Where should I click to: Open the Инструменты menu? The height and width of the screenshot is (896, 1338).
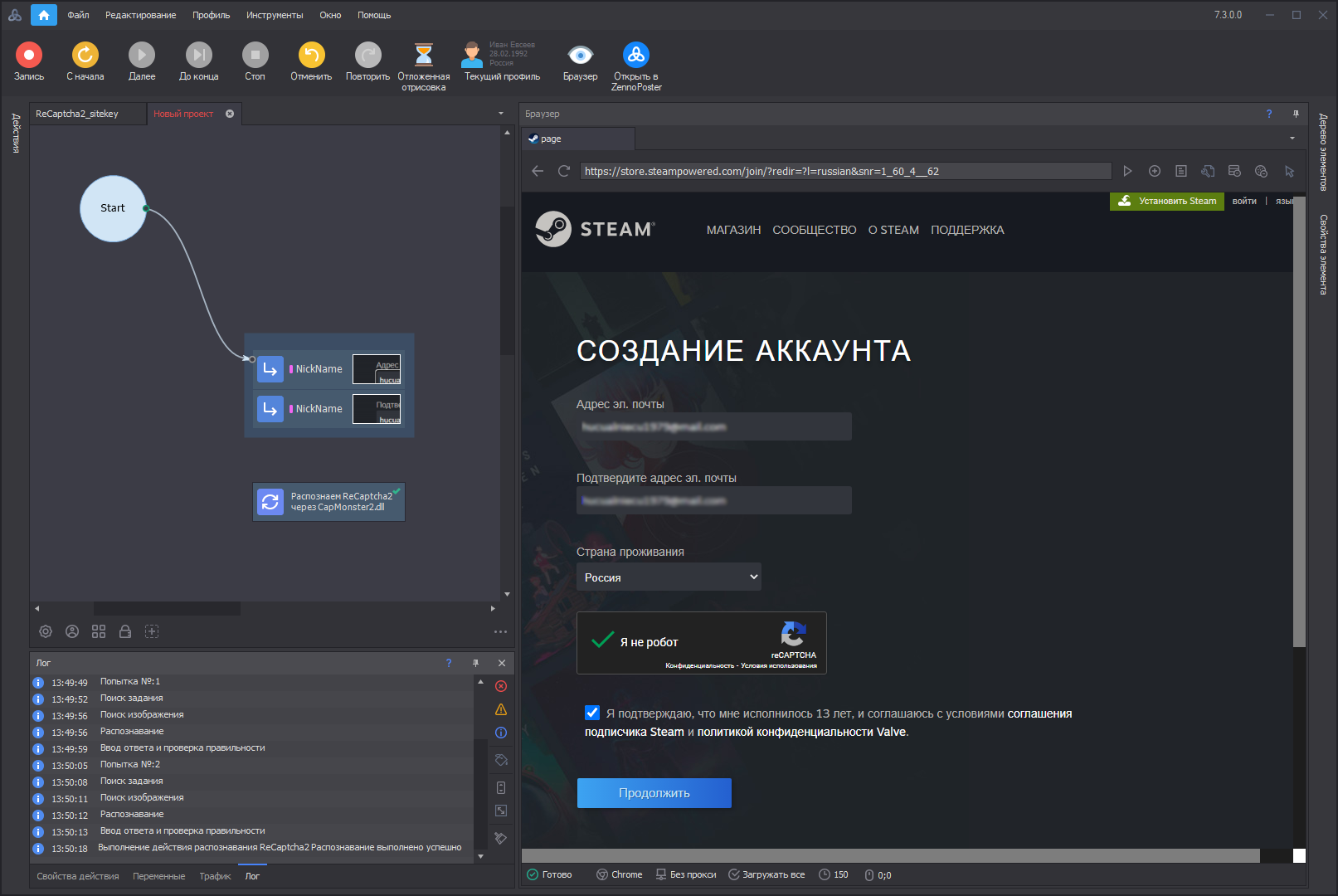point(275,15)
